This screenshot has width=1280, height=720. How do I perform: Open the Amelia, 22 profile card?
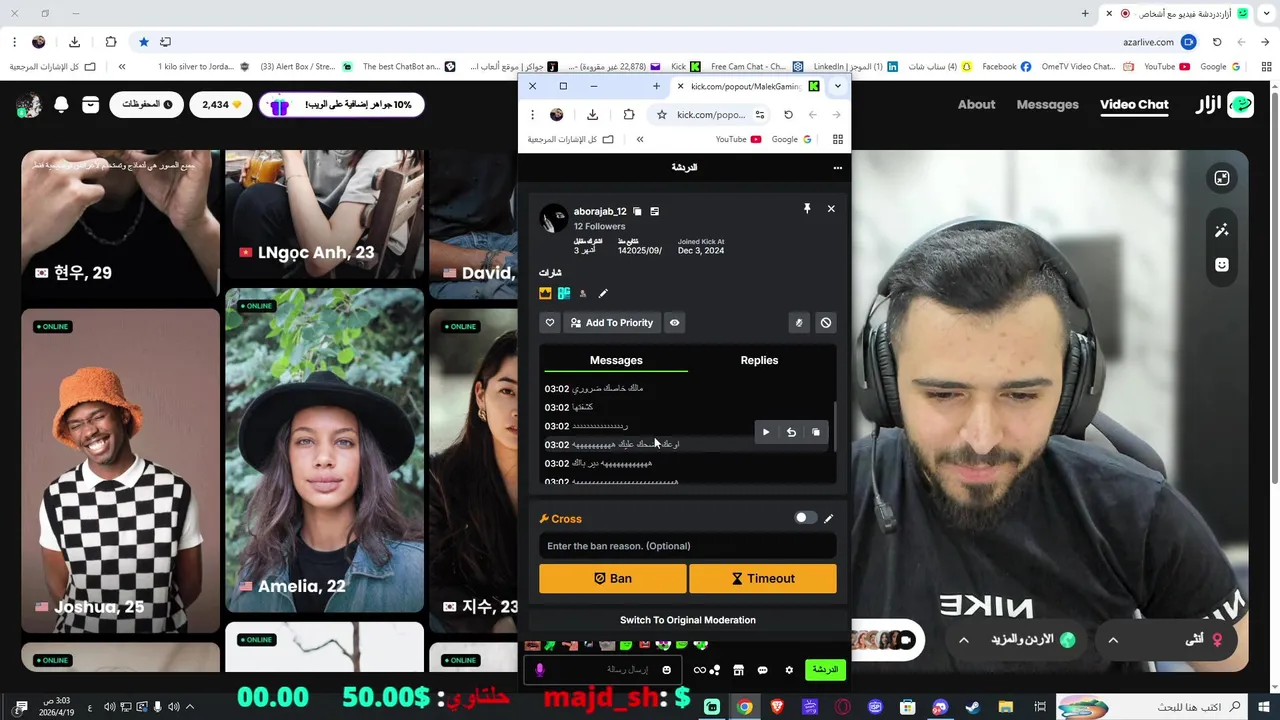click(x=324, y=450)
